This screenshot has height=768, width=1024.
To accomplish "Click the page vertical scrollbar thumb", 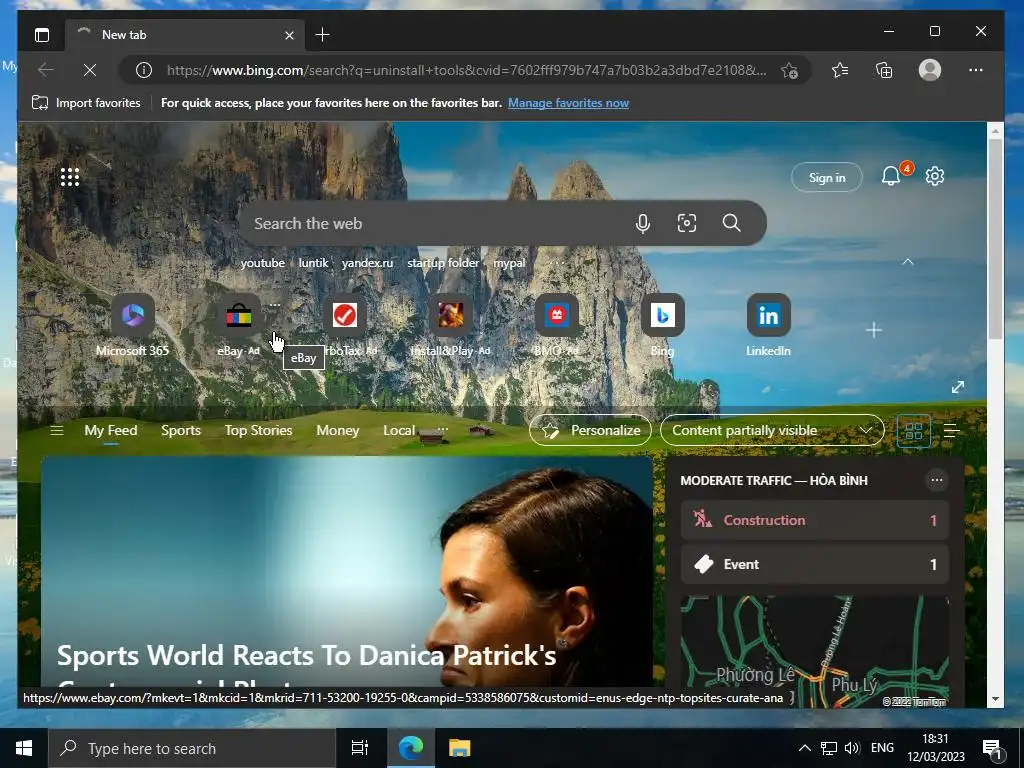I will (x=995, y=238).
